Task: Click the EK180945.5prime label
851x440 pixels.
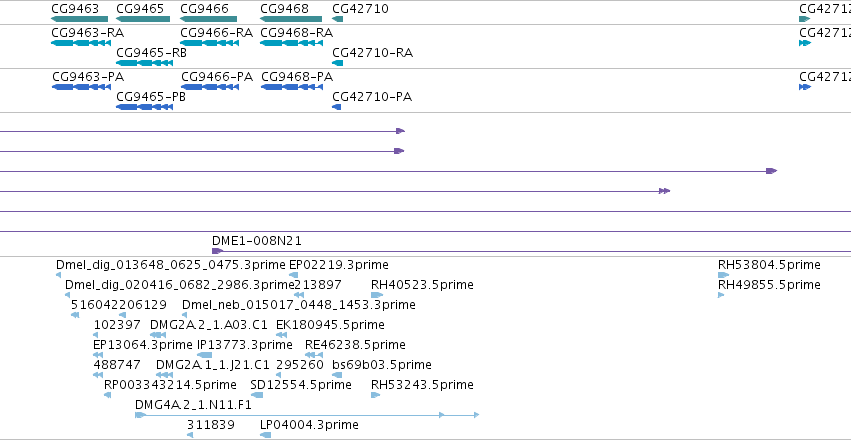Action: coord(330,325)
